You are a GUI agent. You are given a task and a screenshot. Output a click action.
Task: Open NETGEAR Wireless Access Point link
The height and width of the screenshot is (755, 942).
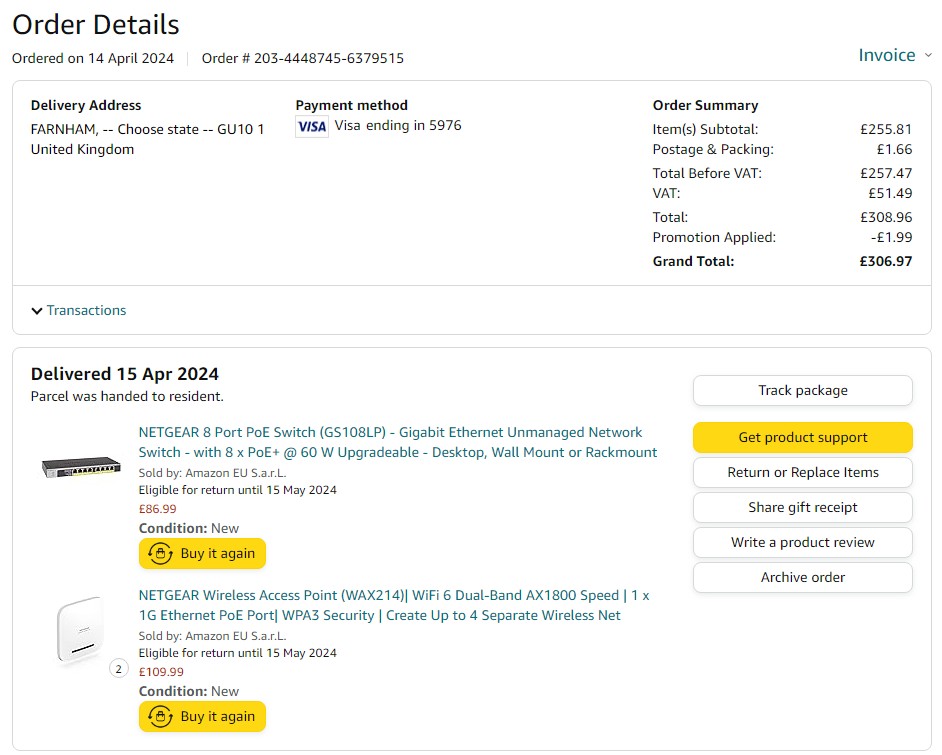(x=394, y=605)
